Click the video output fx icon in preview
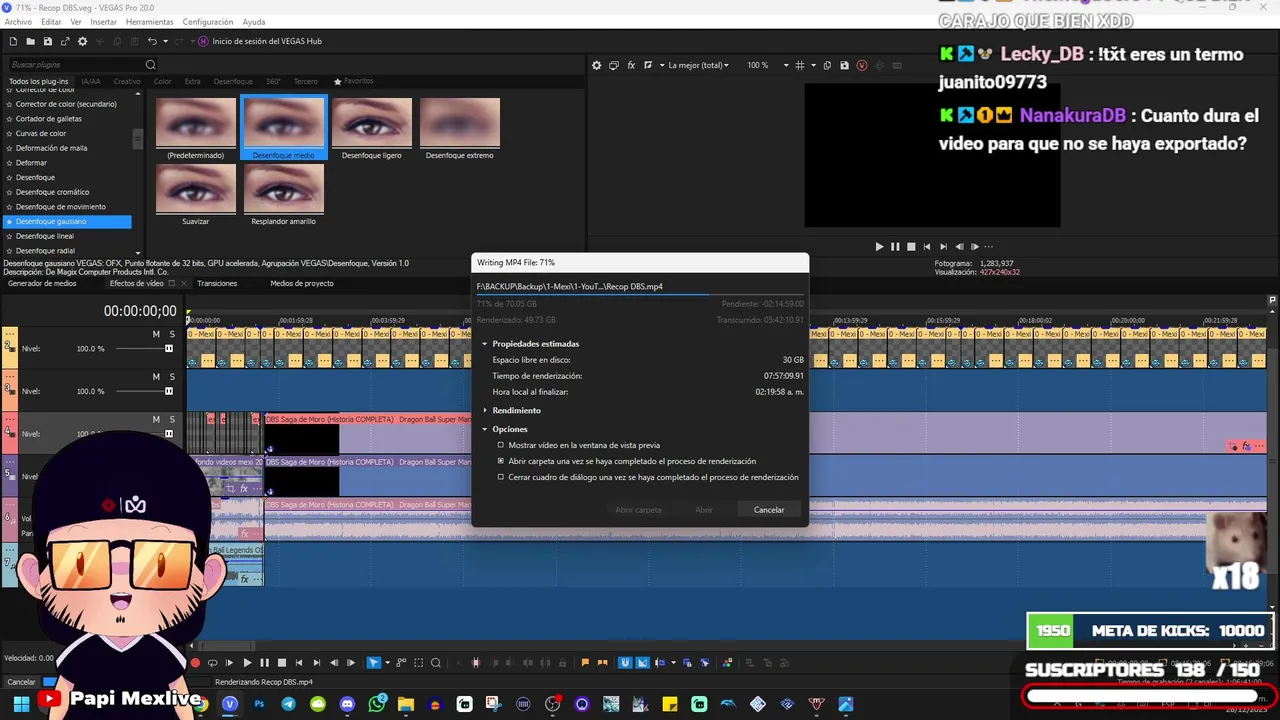This screenshot has width=1280, height=720. 631,65
